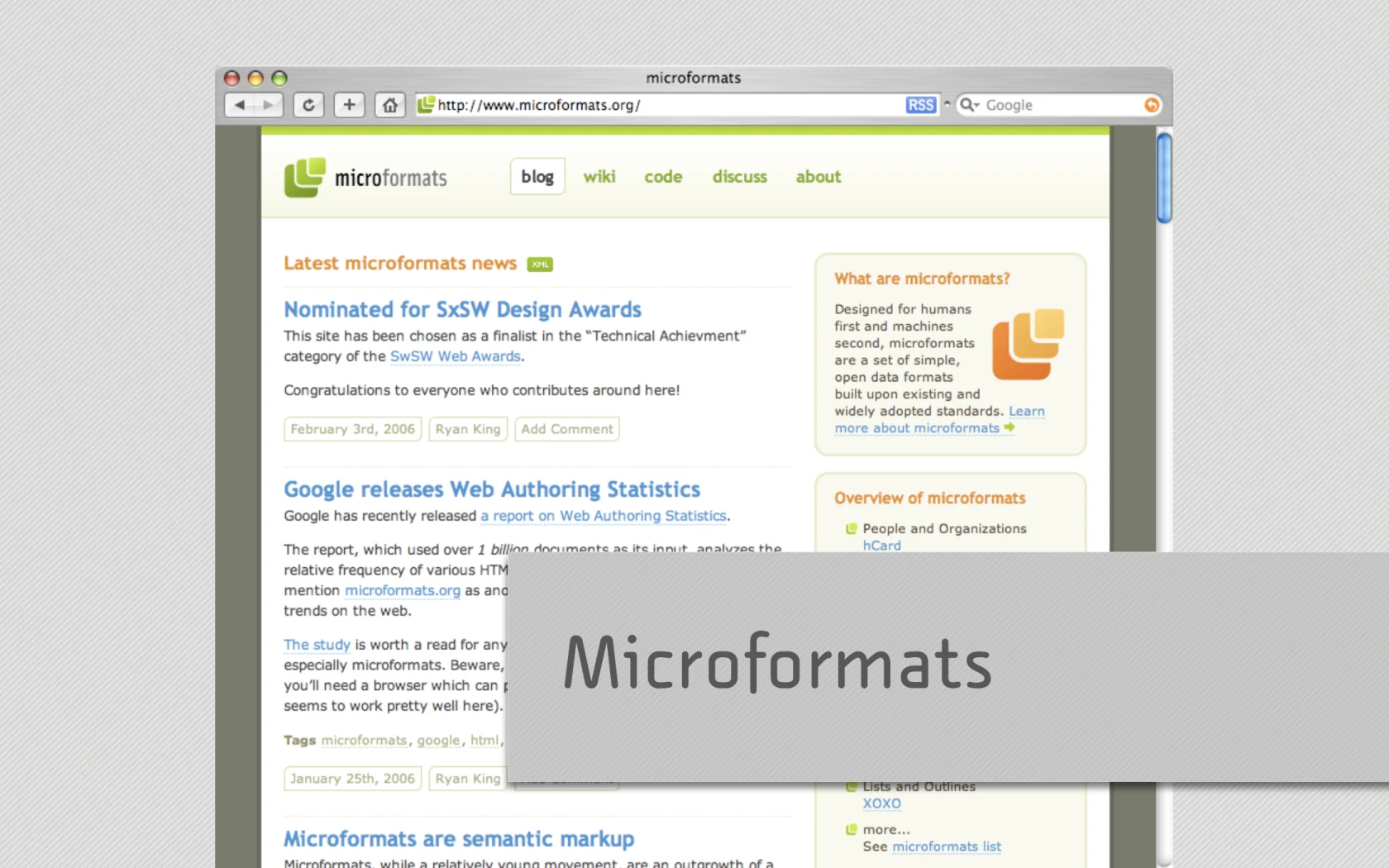Viewport: 1389px width, 868px height.
Task: Follow the SwSW Web Awards link
Action: click(x=456, y=356)
